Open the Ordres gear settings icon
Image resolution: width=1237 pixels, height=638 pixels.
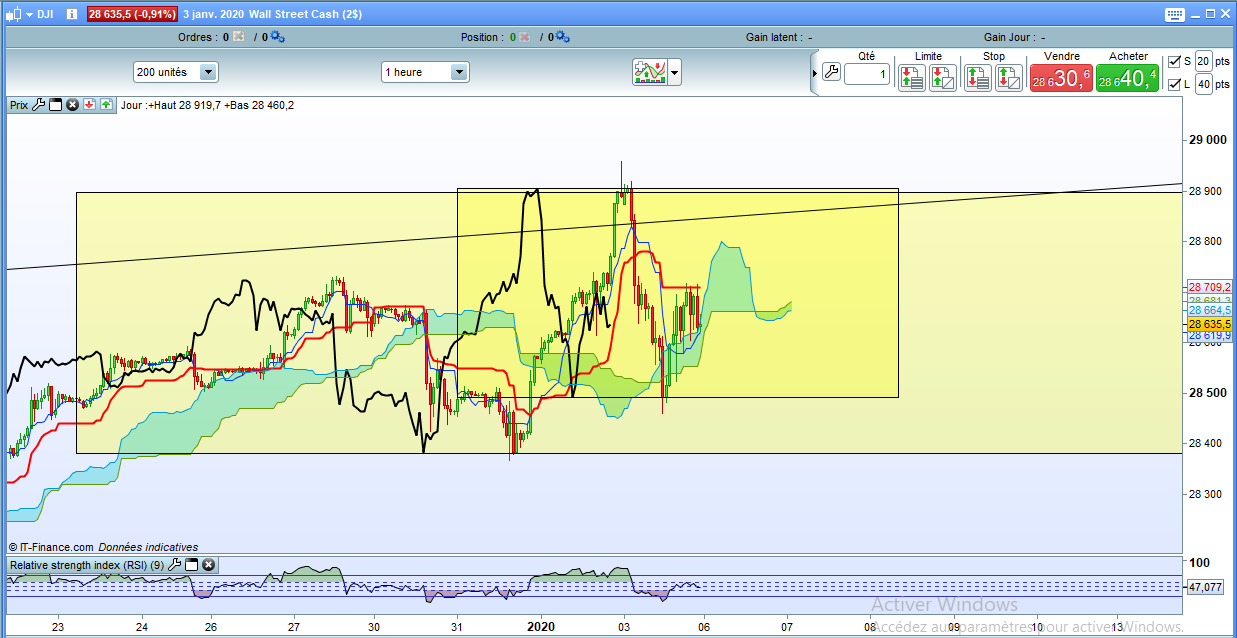(x=277, y=37)
